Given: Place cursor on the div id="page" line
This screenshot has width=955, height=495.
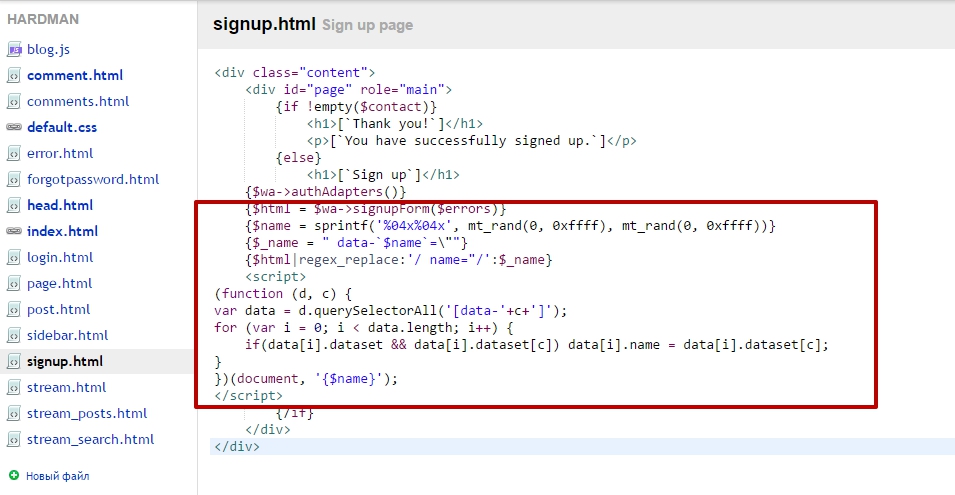Looking at the screenshot, I should 348,90.
